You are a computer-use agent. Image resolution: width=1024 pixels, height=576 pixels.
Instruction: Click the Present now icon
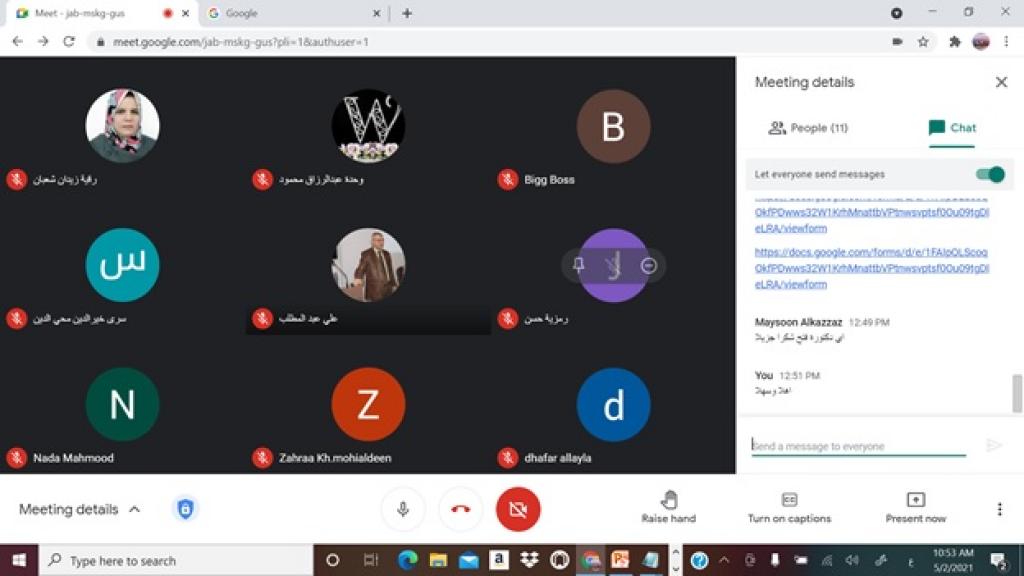(x=915, y=500)
